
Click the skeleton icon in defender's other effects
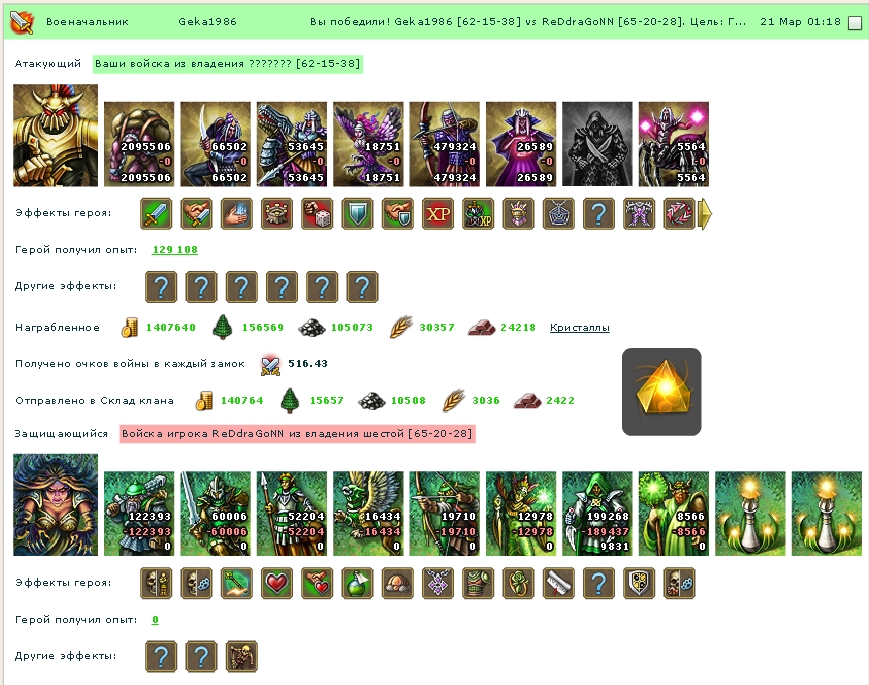[242, 656]
